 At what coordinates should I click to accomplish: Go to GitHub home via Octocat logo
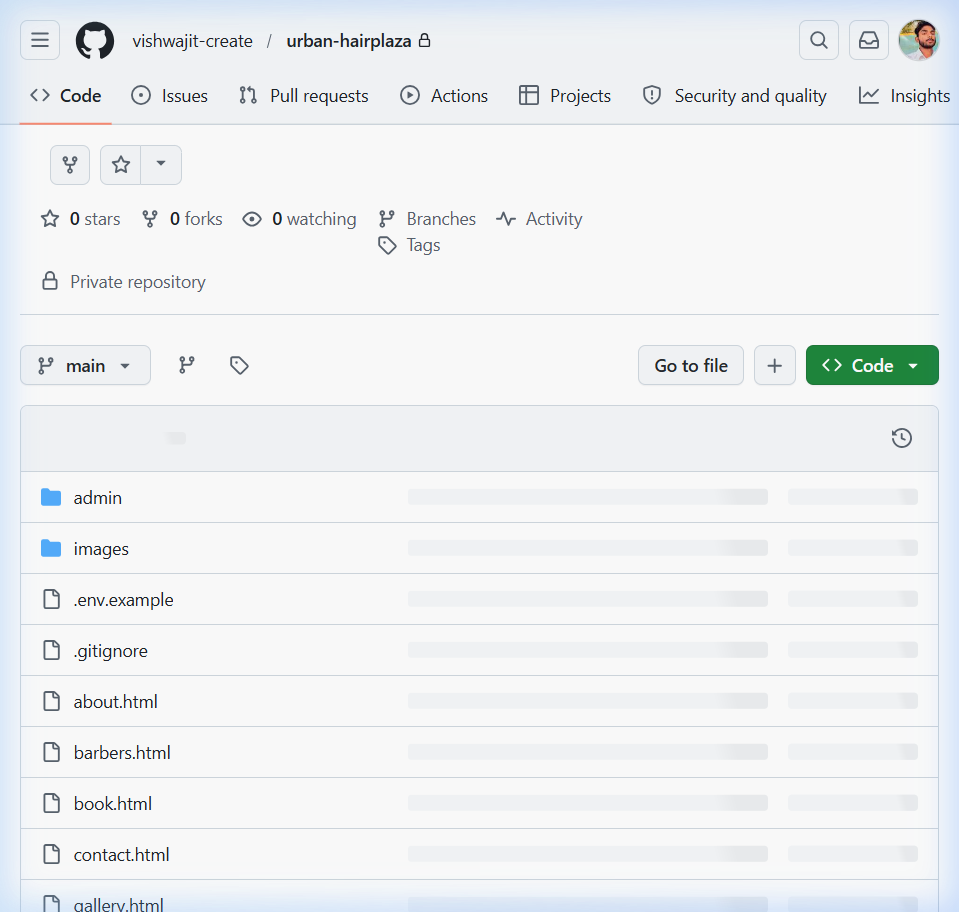coord(95,40)
